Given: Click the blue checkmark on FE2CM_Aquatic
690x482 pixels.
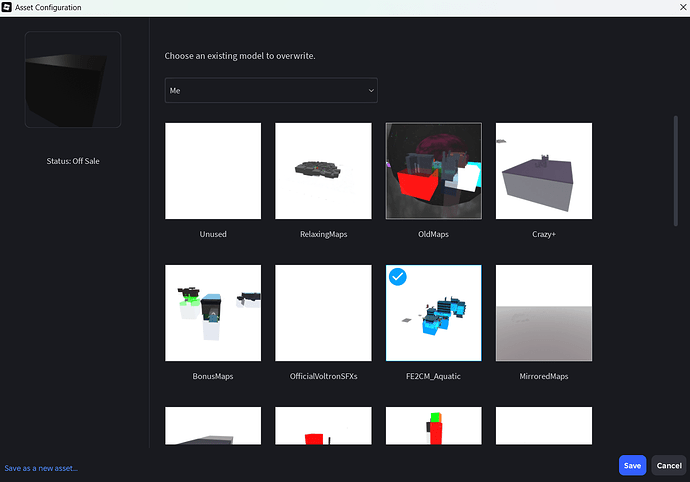Looking at the screenshot, I should click(398, 277).
